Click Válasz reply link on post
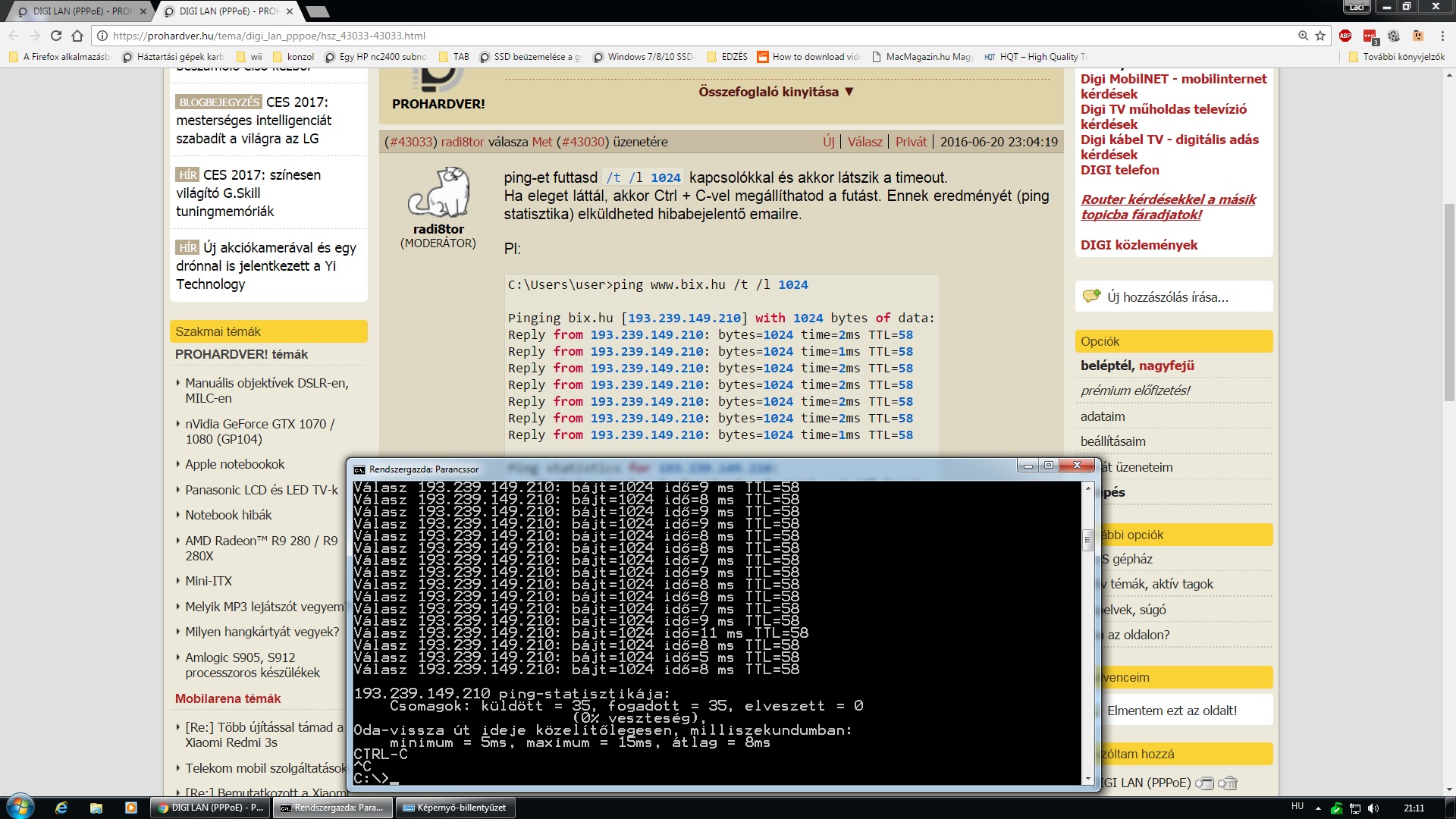The image size is (1456, 819). point(864,142)
